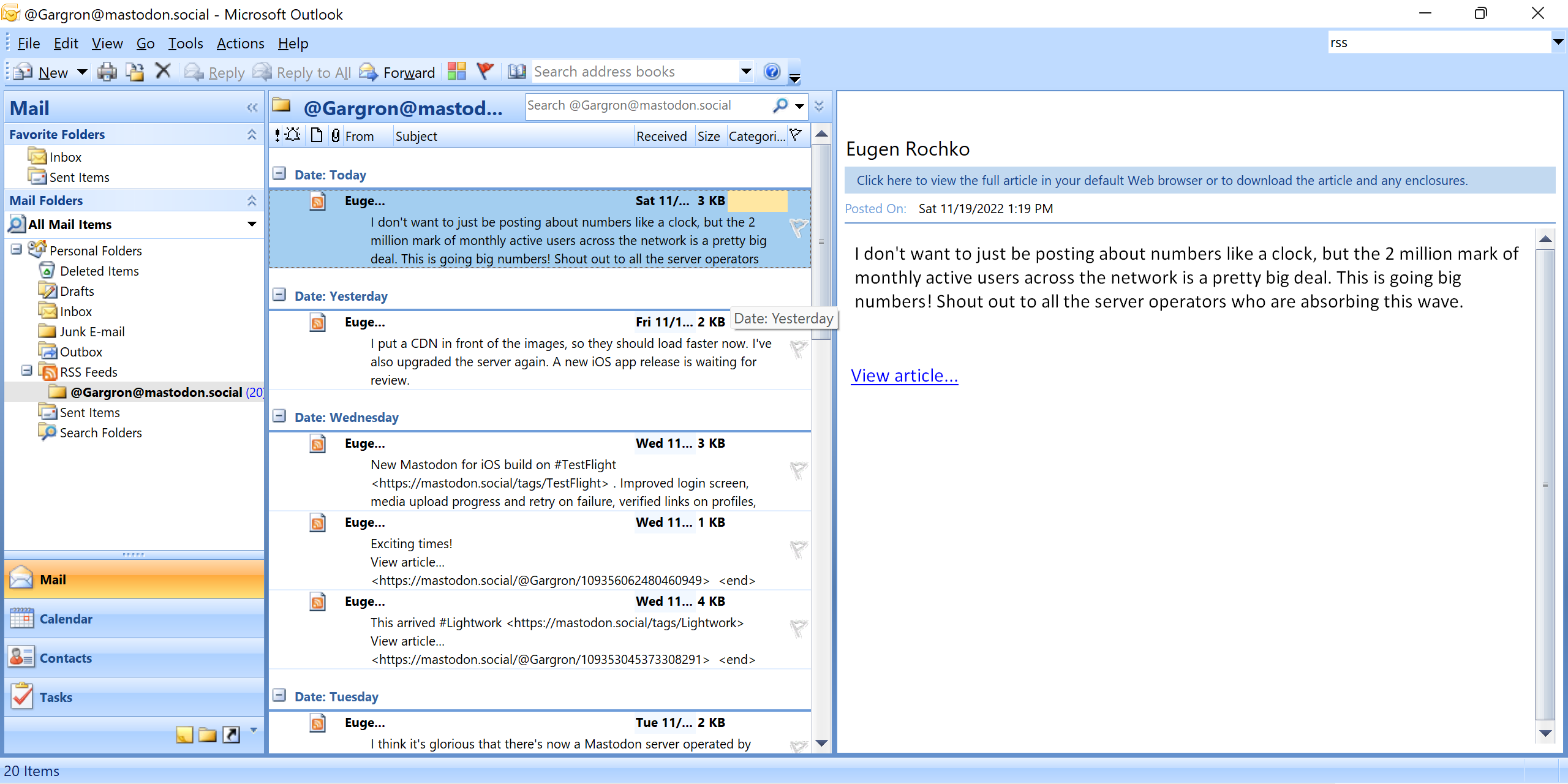
Task: Open the Tools menu
Action: (184, 43)
